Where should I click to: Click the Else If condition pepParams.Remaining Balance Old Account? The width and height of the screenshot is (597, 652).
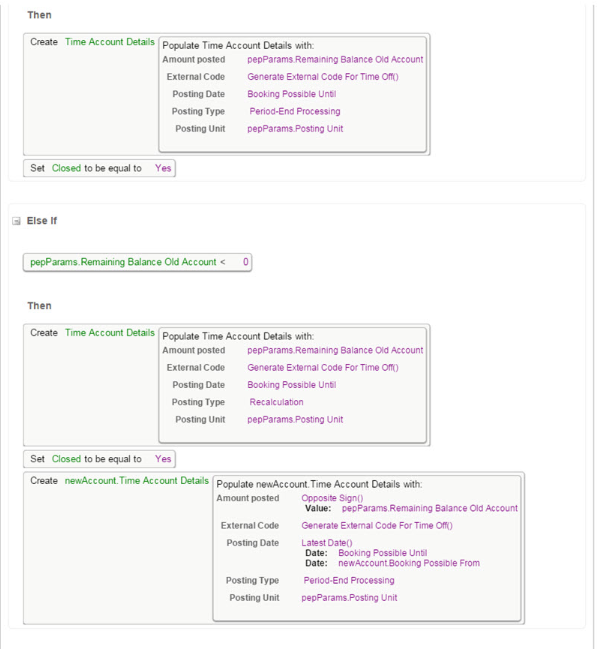(123, 262)
